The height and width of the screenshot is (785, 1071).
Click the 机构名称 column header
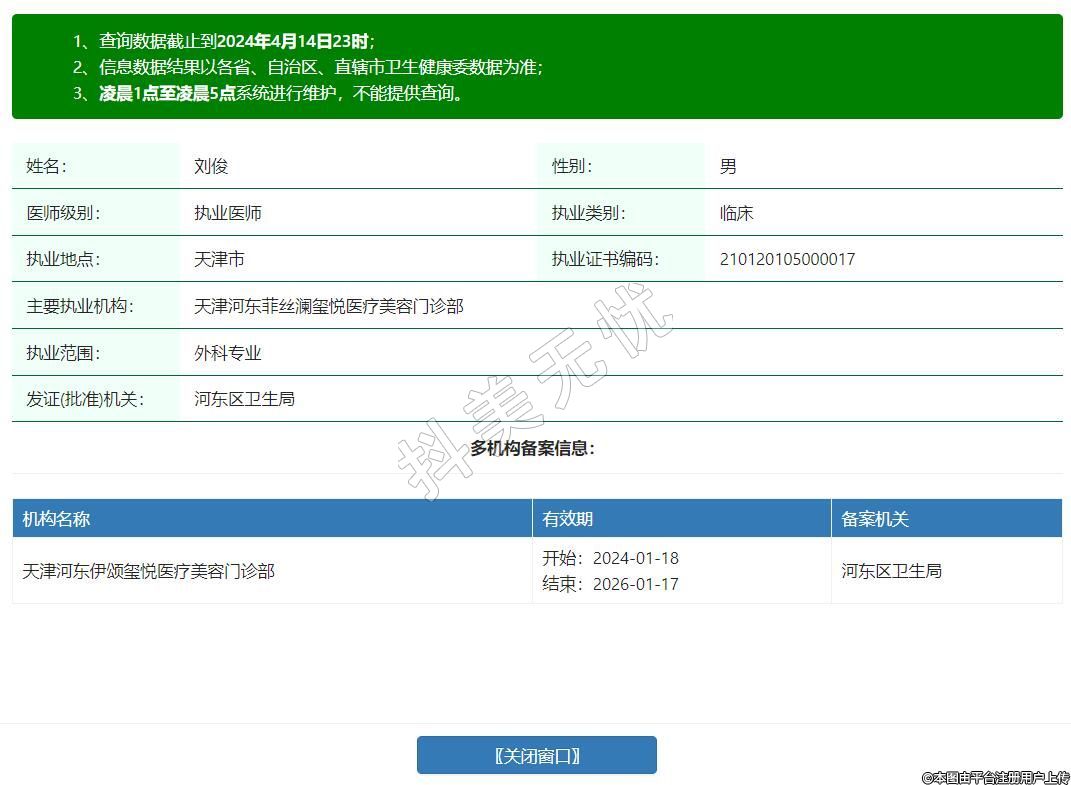click(56, 519)
